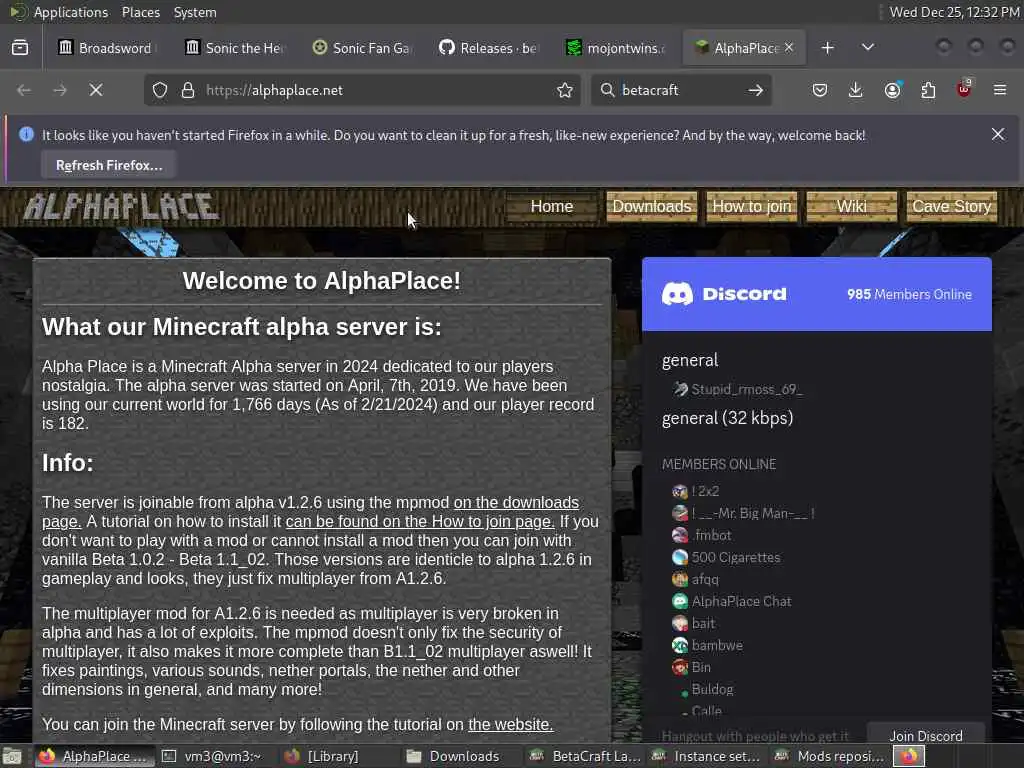Click the Firefox tray icon in taskbar
This screenshot has height=768, width=1024.
click(910, 756)
